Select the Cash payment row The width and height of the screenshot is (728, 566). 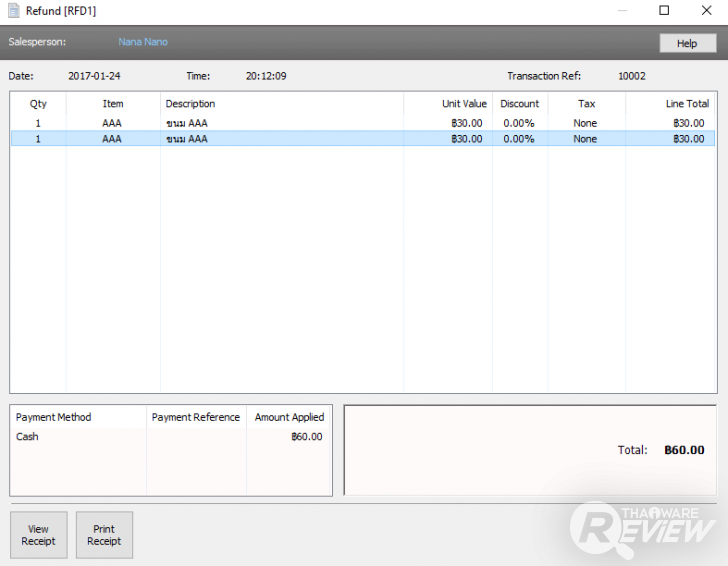pyautogui.click(x=171, y=436)
